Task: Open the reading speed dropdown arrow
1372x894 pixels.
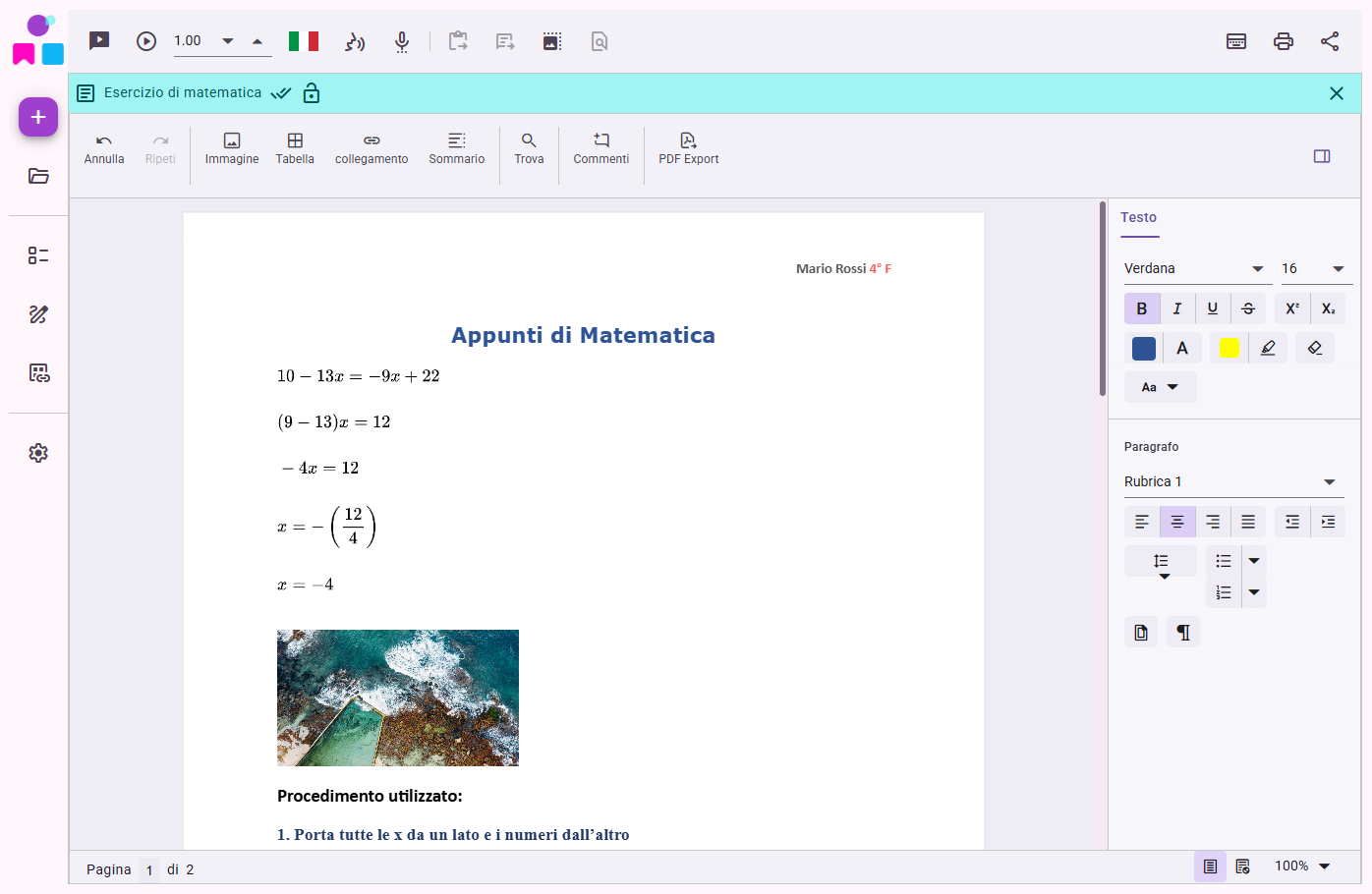Action: click(228, 41)
